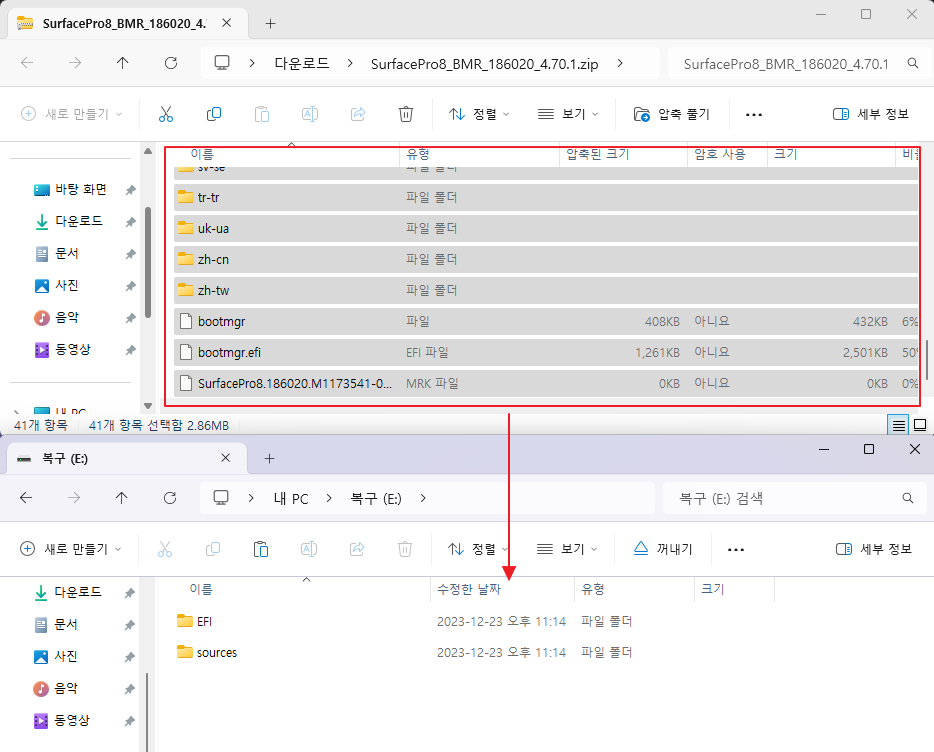Viewport: 934px width, 752px height.
Task: Toggle 세부 정보 pane in zip window
Action: [x=870, y=114]
